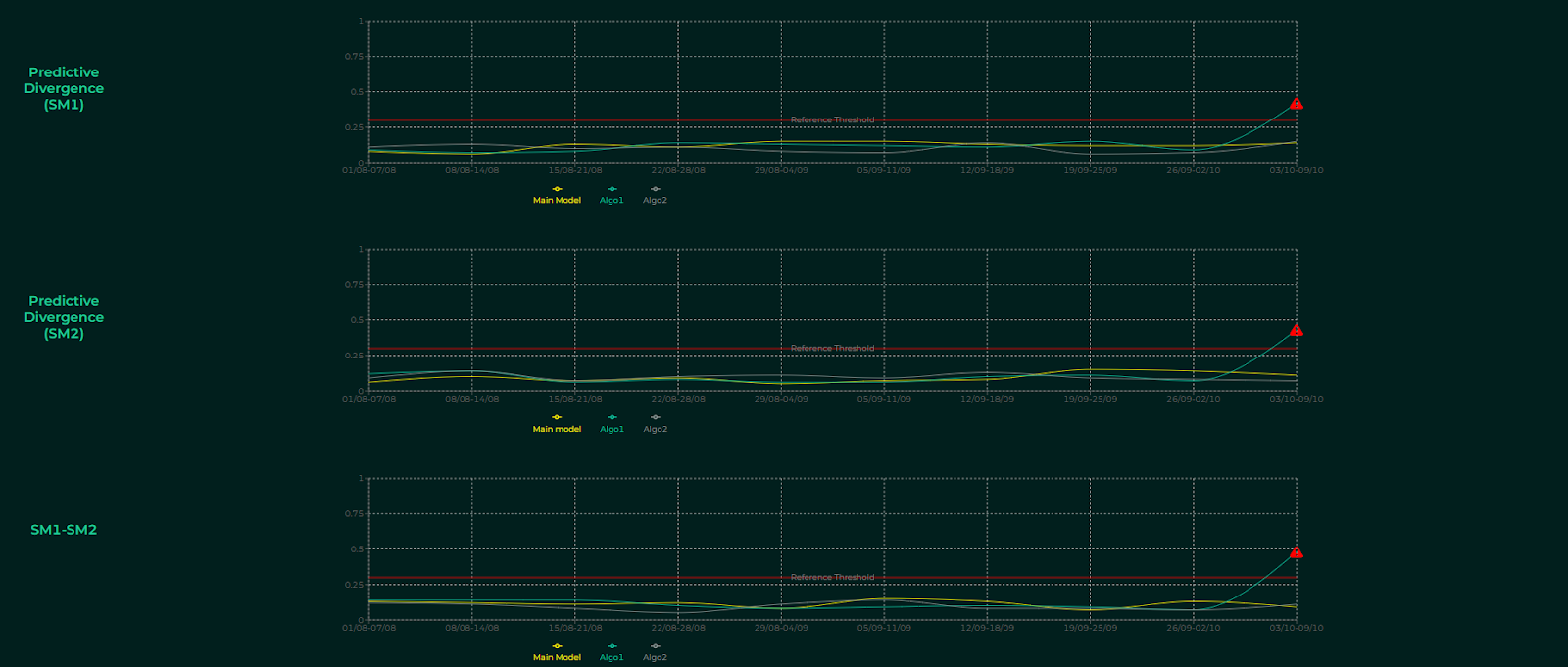Click 05/09-11/09 axis label on SM1 chart

coord(884,170)
